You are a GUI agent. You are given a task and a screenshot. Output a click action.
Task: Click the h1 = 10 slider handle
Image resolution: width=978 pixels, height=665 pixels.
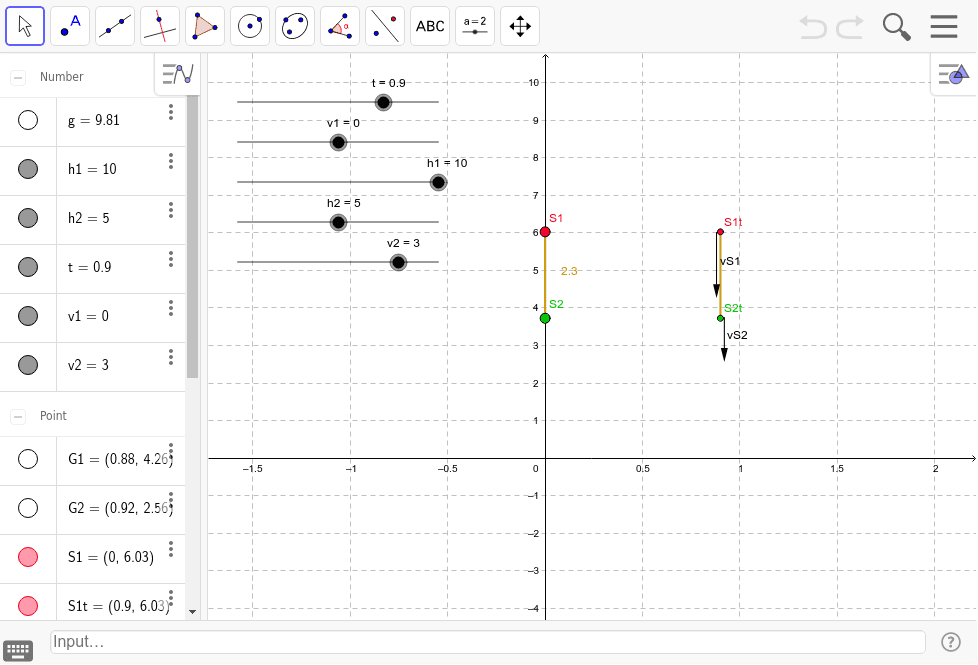tap(438, 182)
